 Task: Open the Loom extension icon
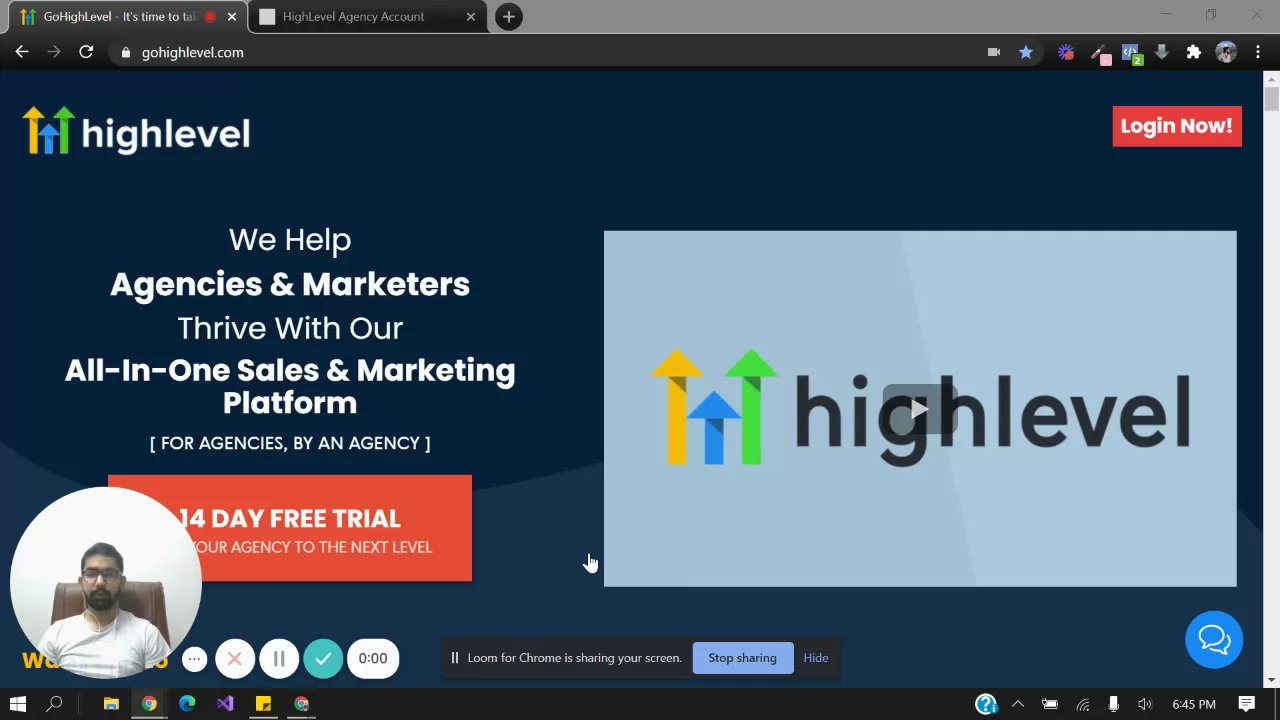point(1066,52)
